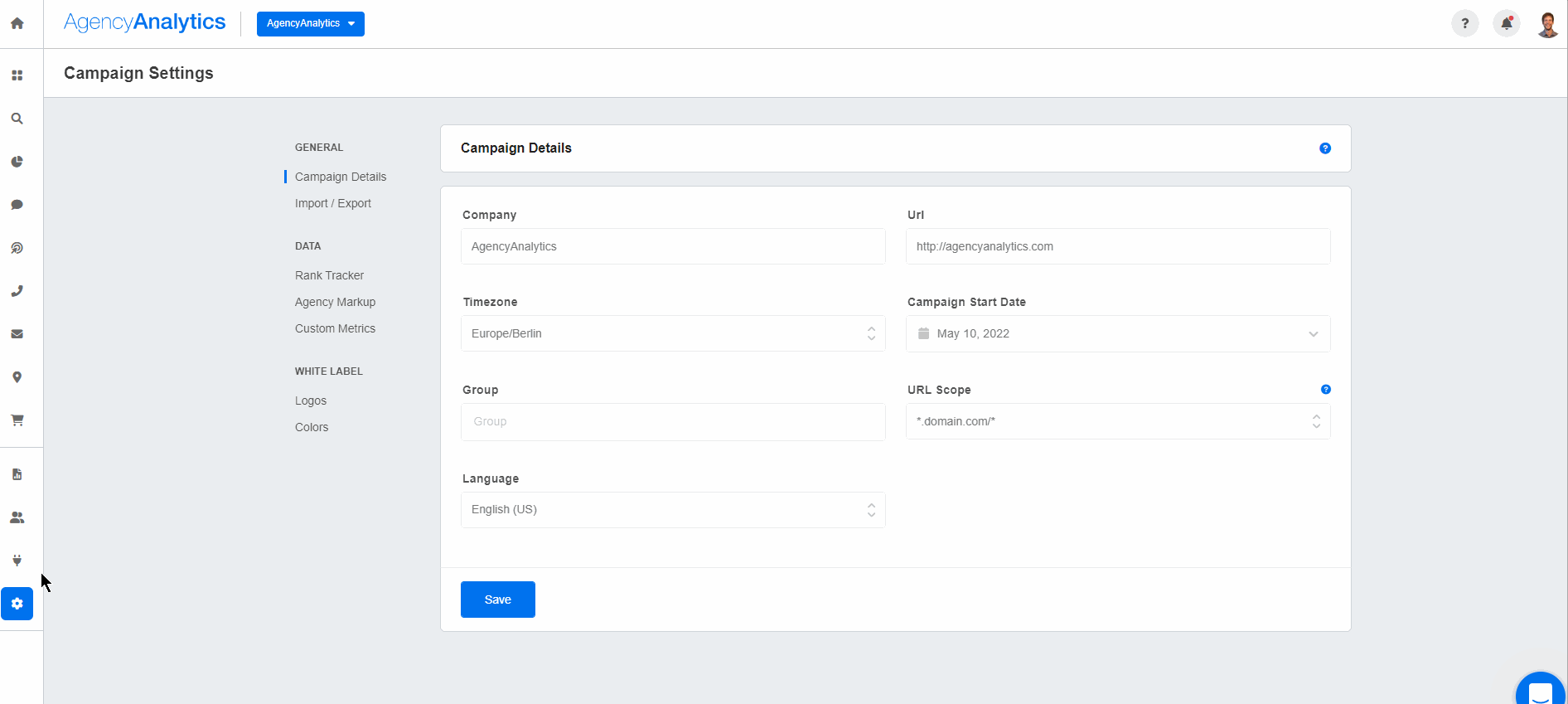Click the search magnifier sidebar icon
The width and height of the screenshot is (1568, 704).
(x=17, y=119)
